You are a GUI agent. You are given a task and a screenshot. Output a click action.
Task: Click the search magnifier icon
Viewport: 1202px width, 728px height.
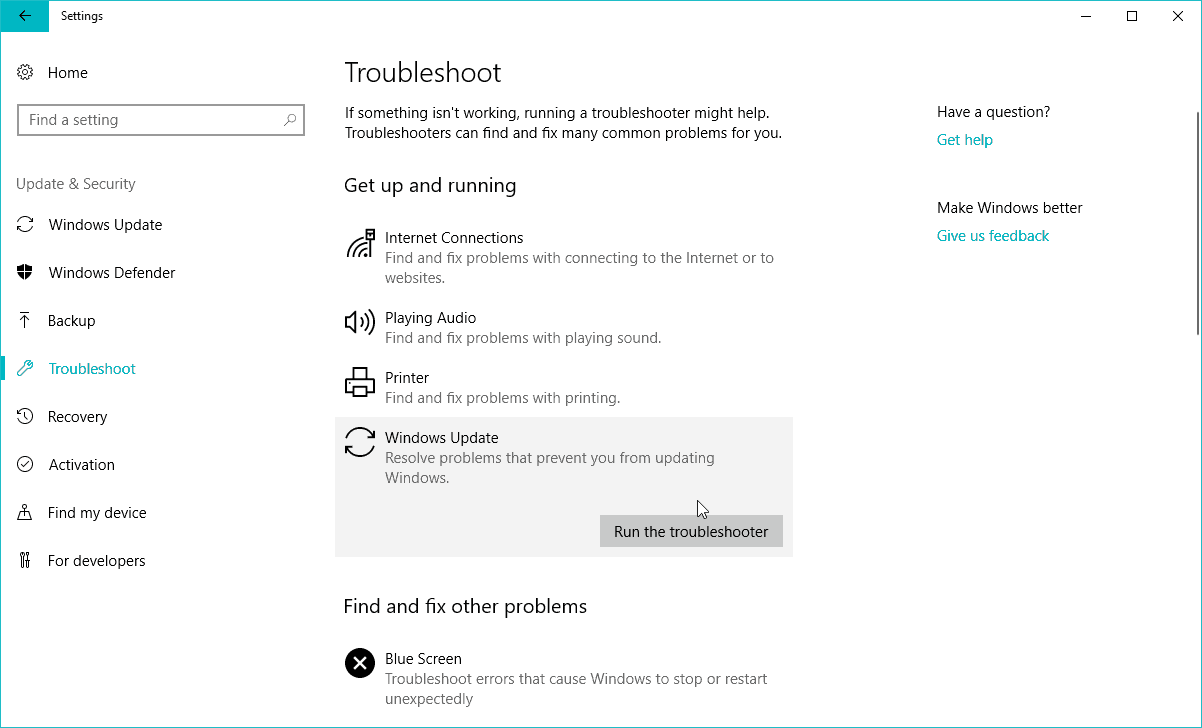tap(290, 120)
